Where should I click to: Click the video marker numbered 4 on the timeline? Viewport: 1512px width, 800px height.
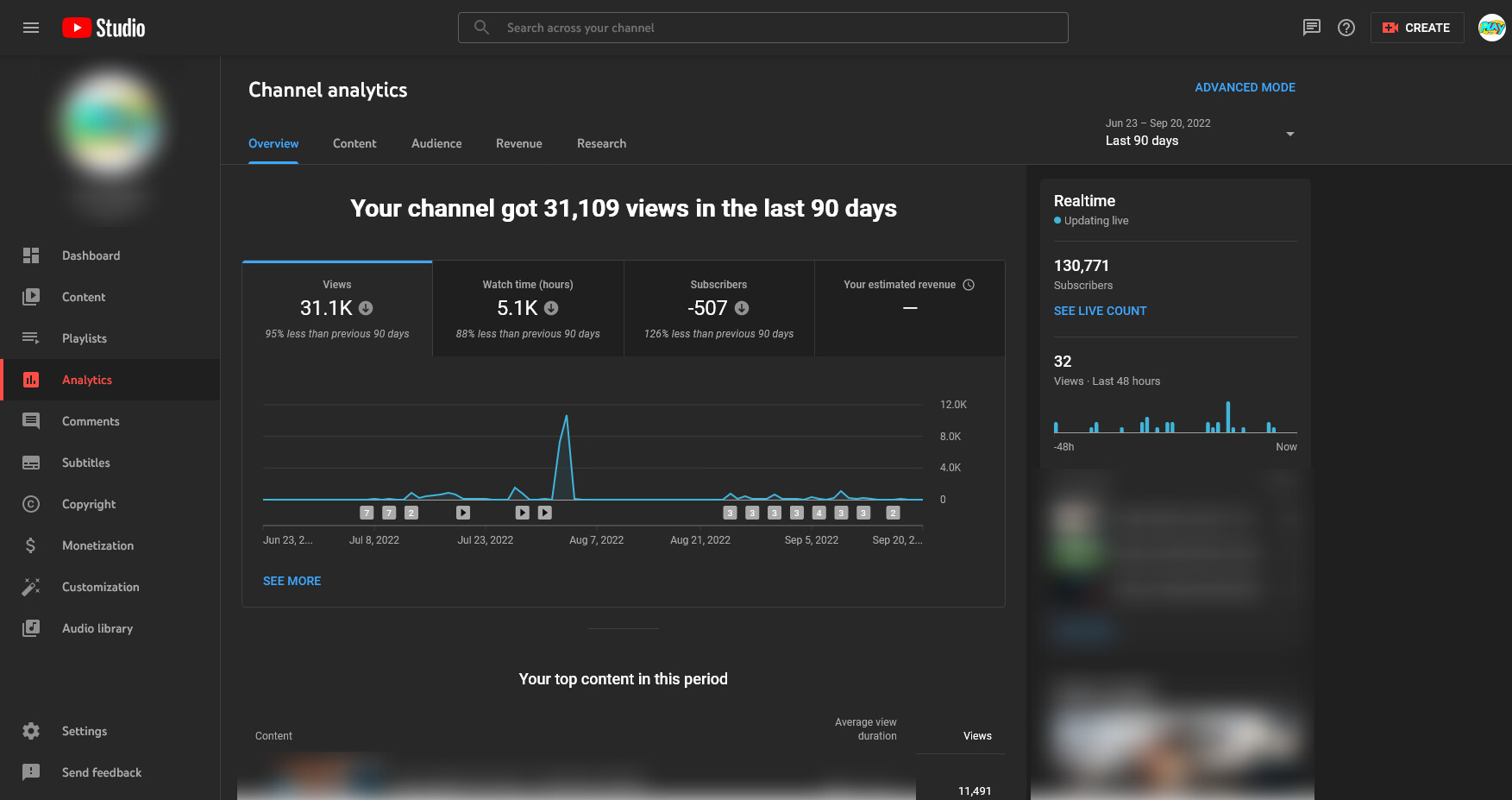819,513
